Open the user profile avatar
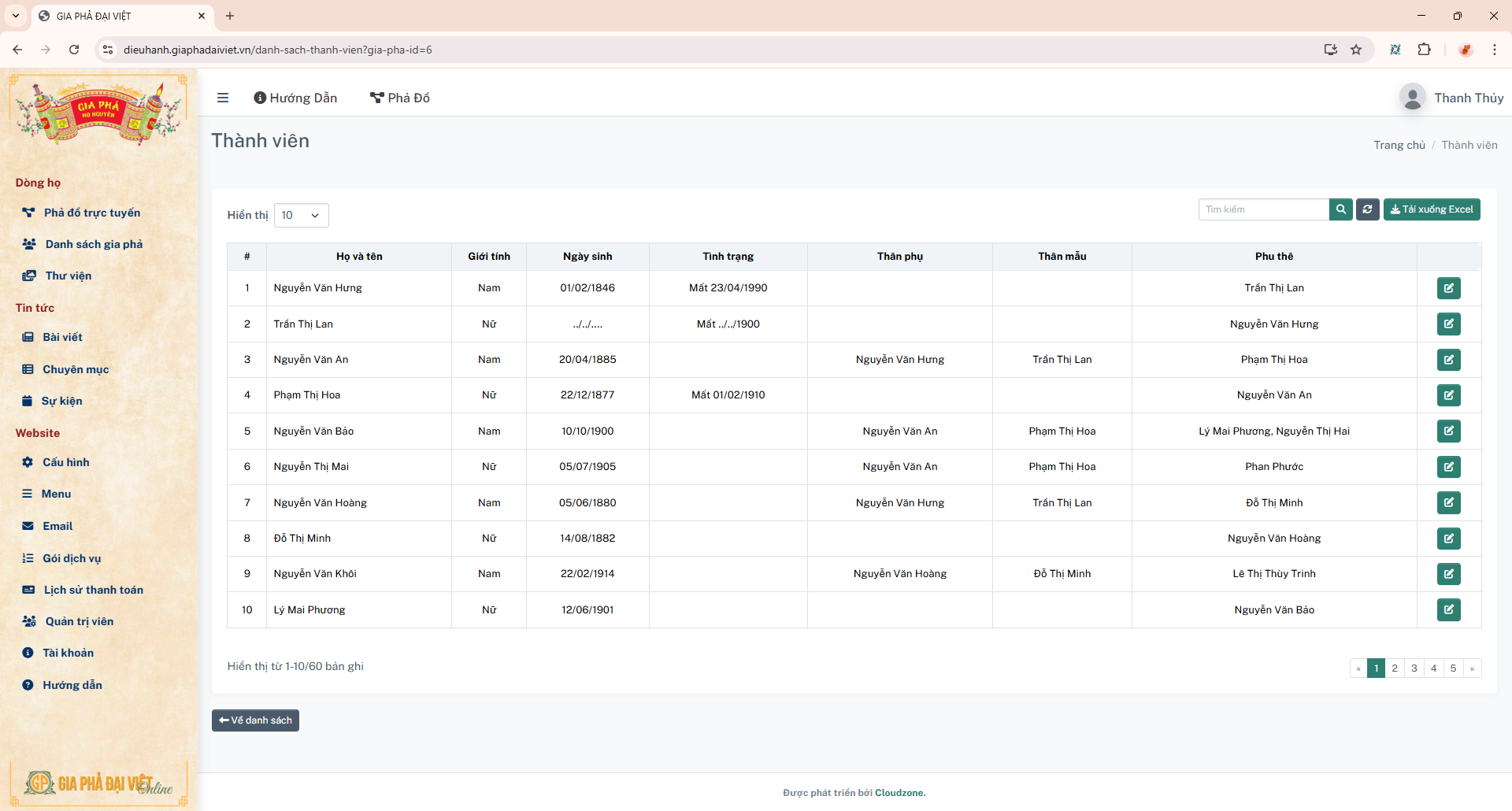Screen dimensions: 1512x811 1412,98
